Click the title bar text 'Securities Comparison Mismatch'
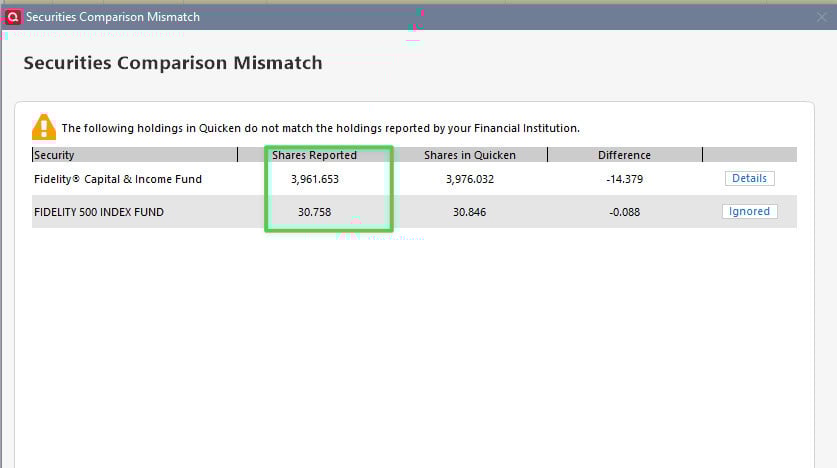 pos(113,17)
